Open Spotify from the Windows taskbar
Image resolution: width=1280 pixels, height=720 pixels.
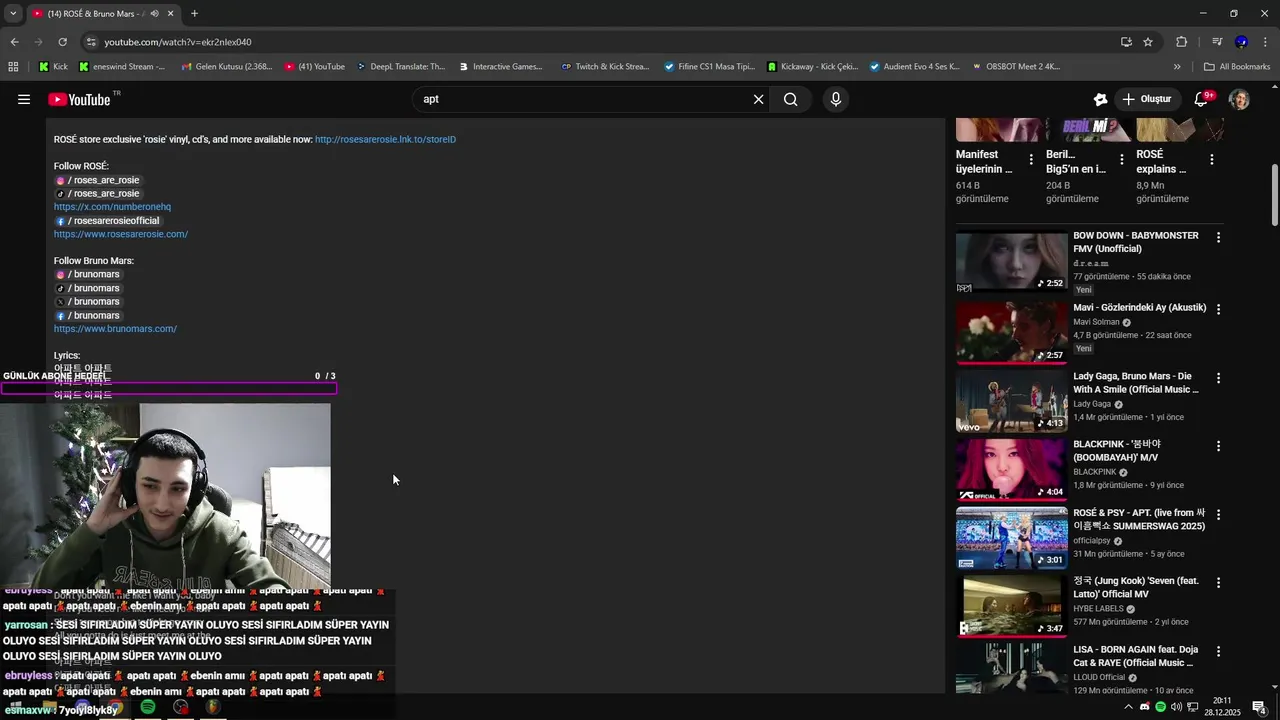click(148, 707)
